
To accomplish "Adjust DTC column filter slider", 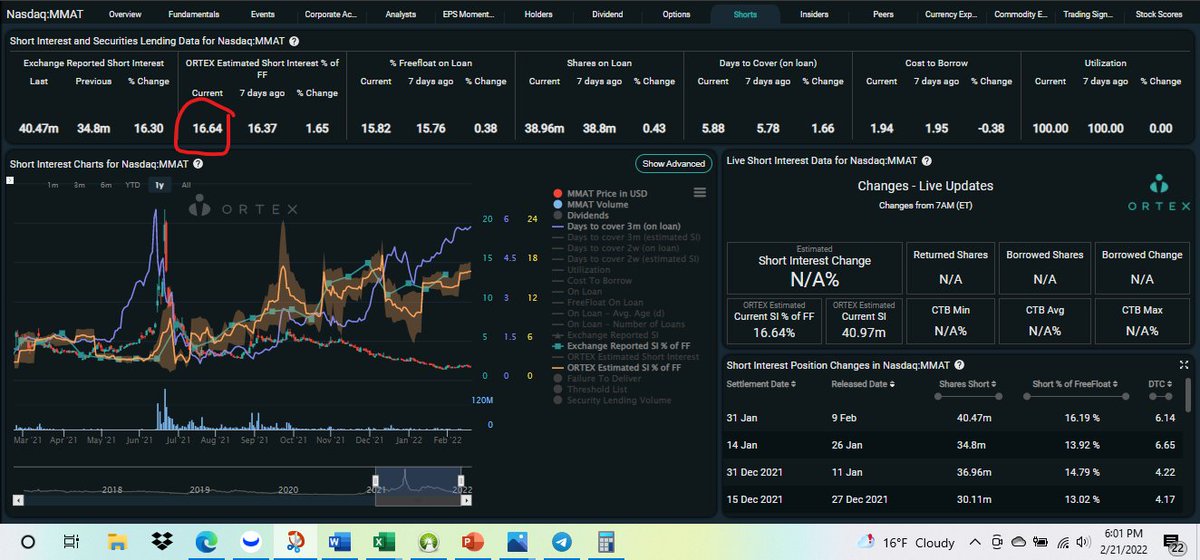I will click(x=1163, y=396).
